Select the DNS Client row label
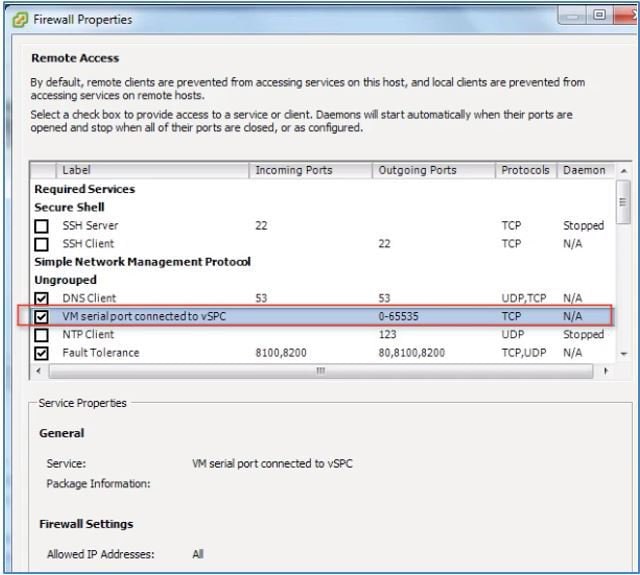Image resolution: width=640 pixels, height=575 pixels. pyautogui.click(x=89, y=298)
